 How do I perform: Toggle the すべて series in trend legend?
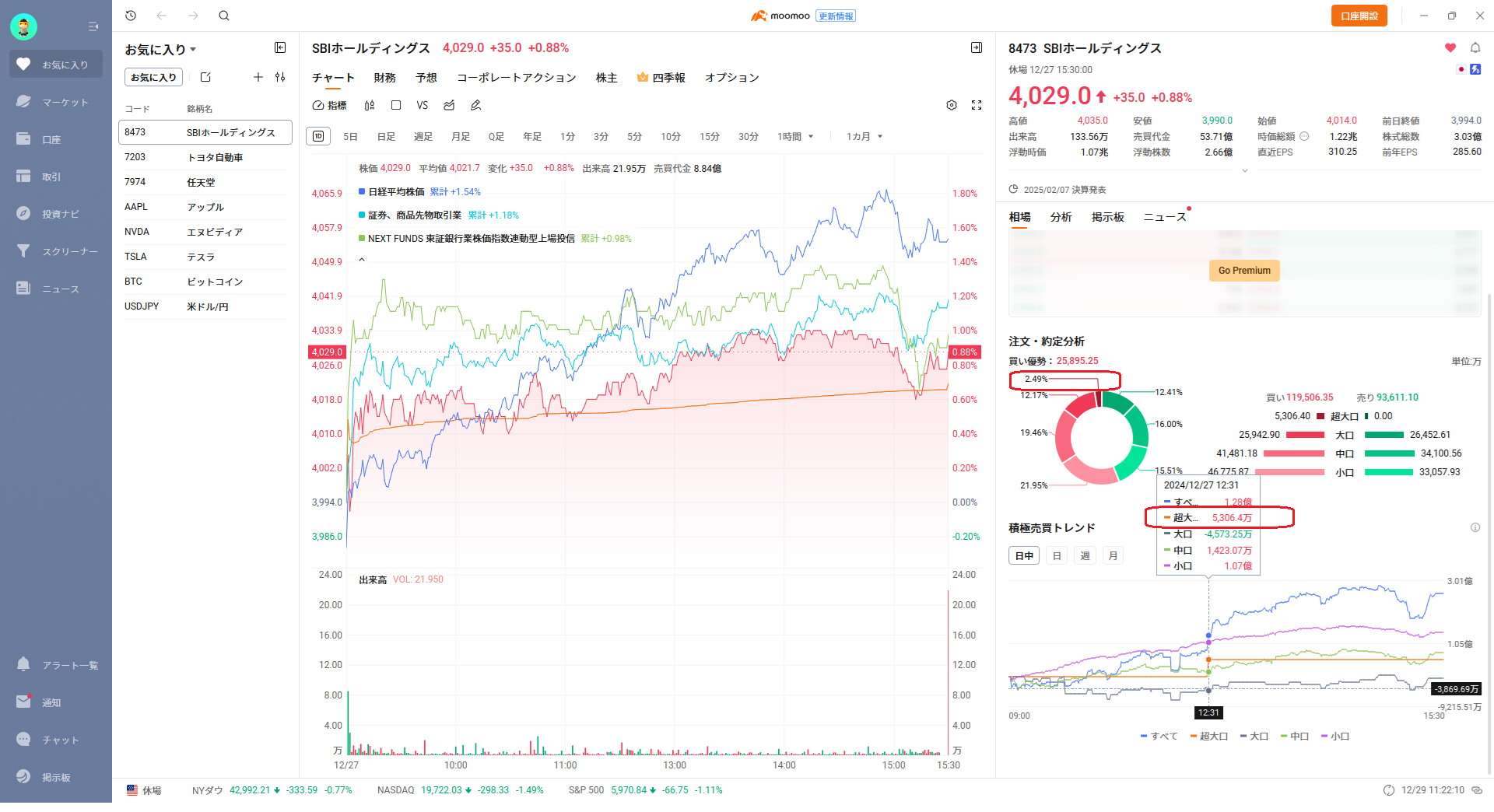tap(1159, 736)
